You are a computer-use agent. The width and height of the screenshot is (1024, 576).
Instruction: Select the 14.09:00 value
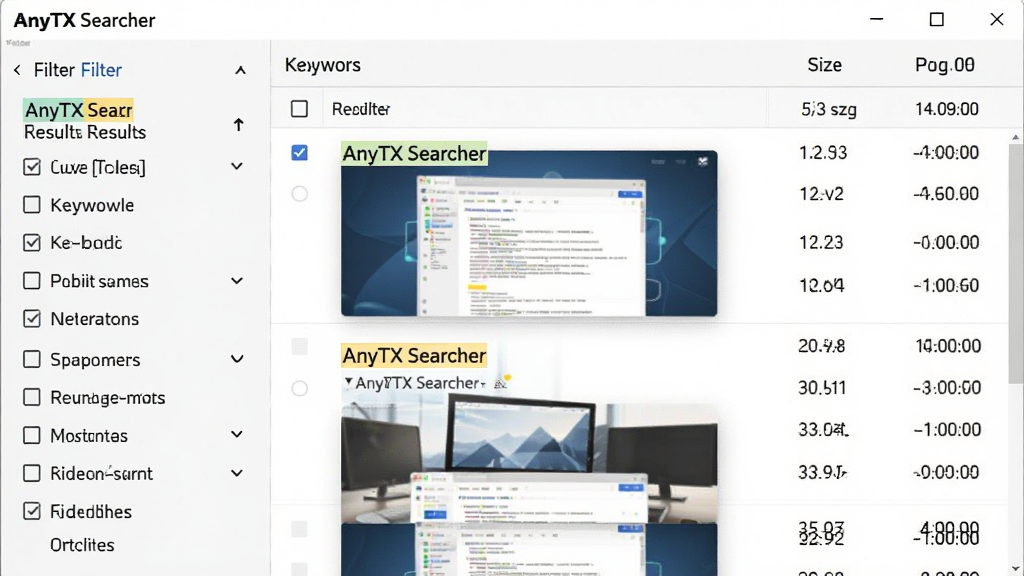(946, 108)
